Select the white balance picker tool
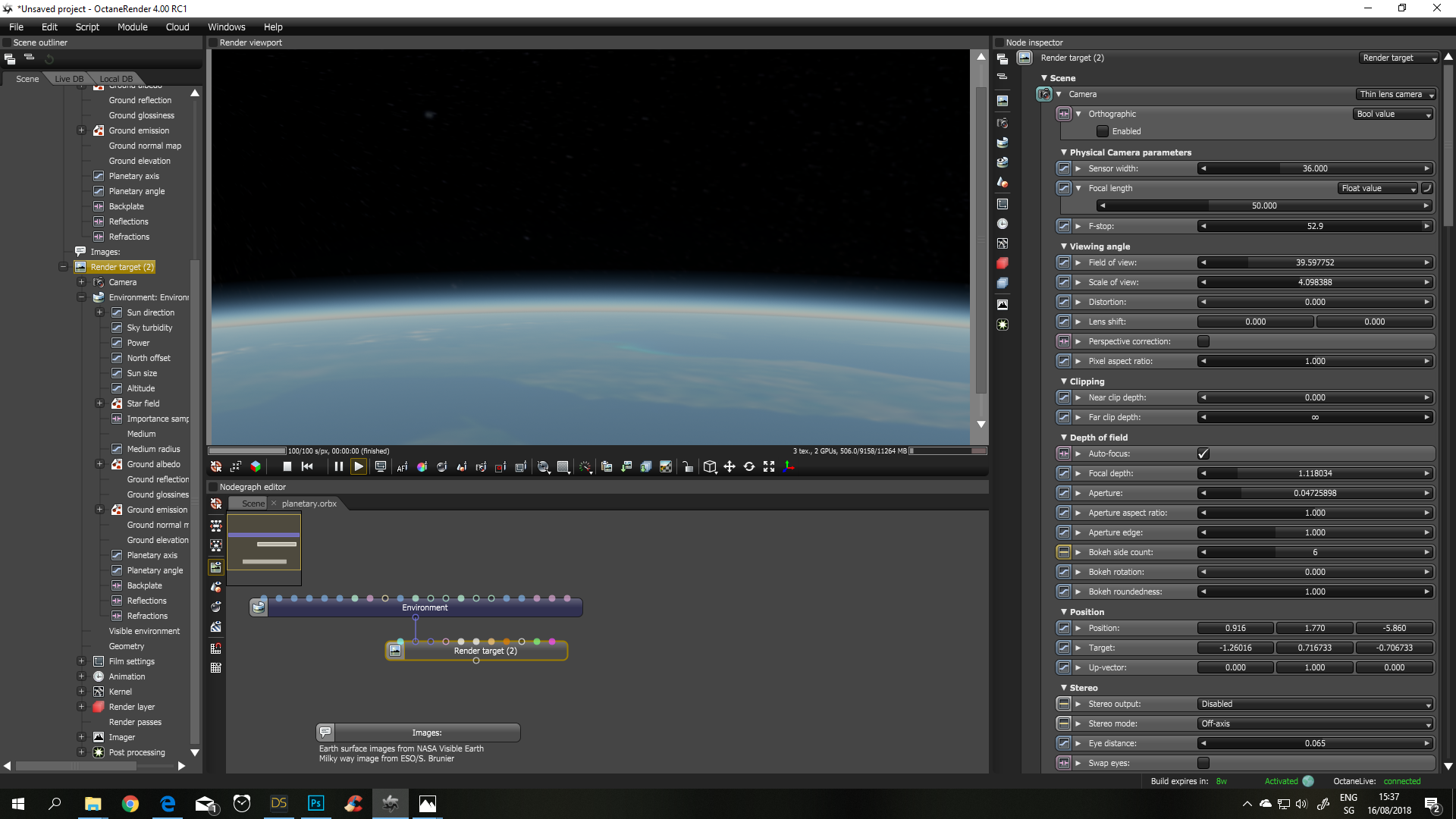Screen dimensions: 1456x819 pos(422,467)
